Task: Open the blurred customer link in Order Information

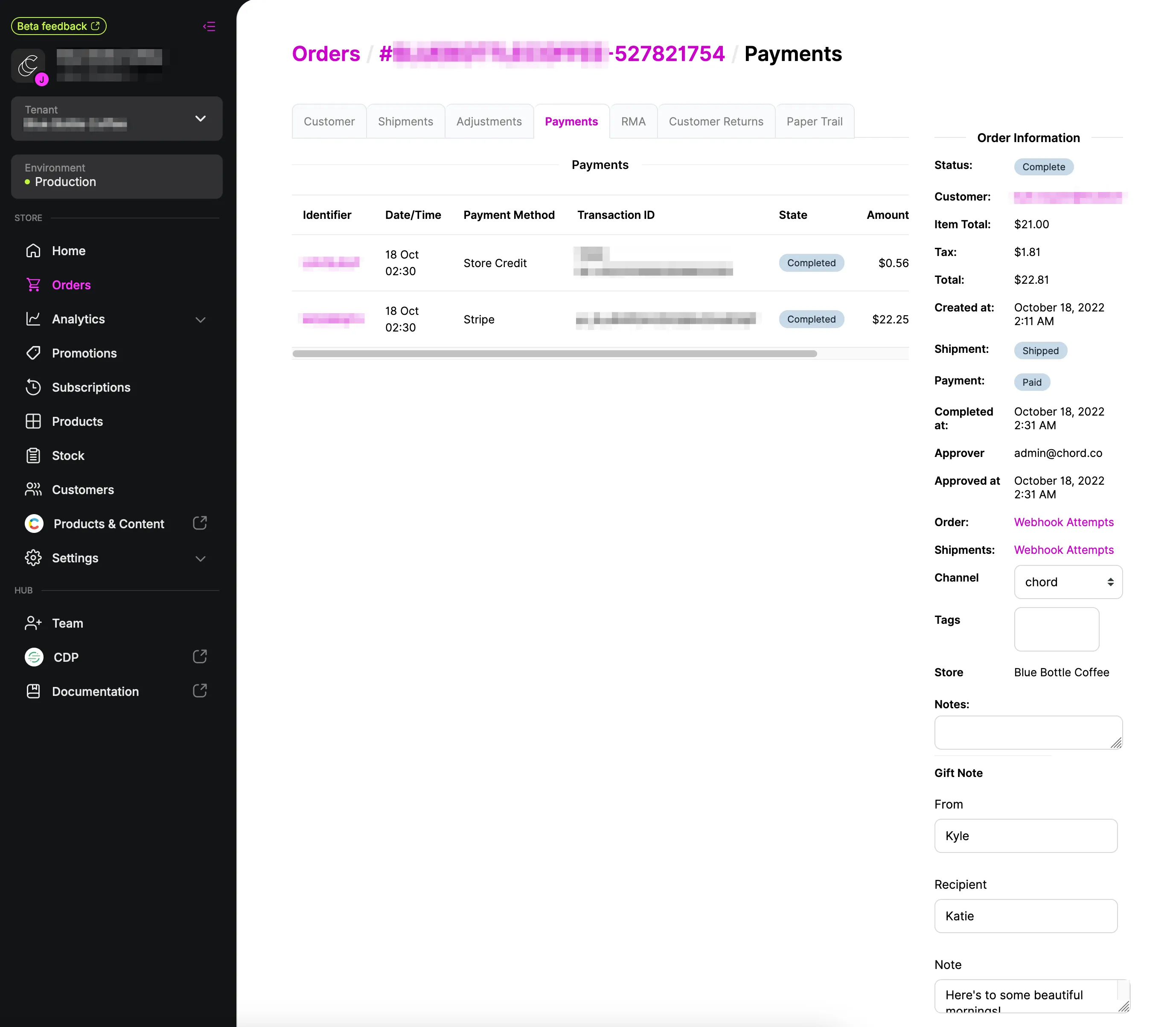Action: [x=1068, y=198]
